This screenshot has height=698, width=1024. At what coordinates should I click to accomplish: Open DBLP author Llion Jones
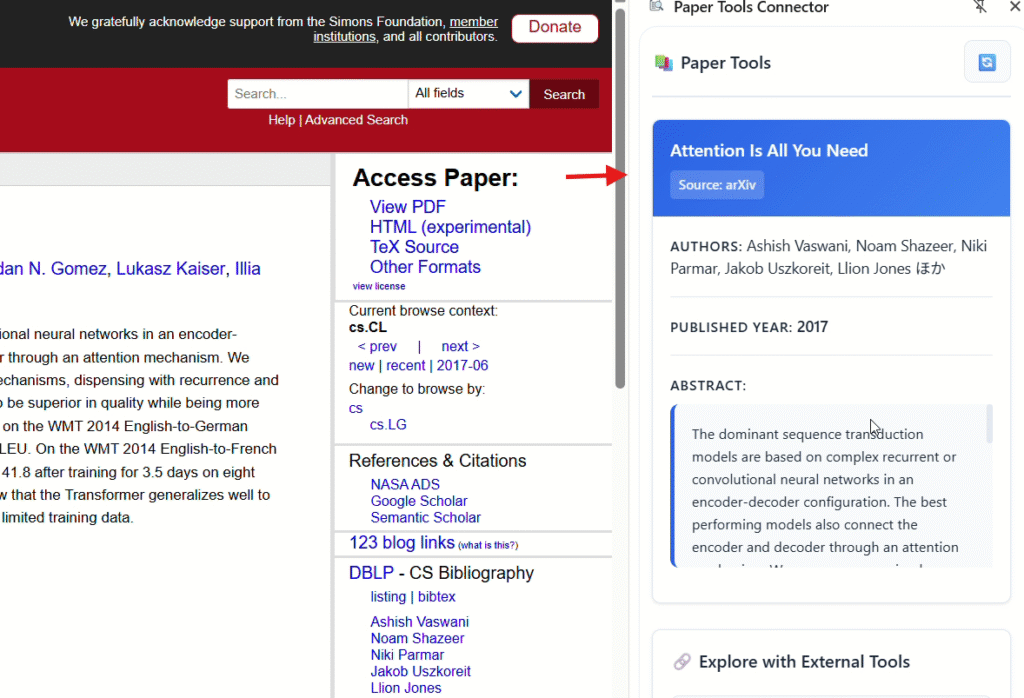point(406,688)
